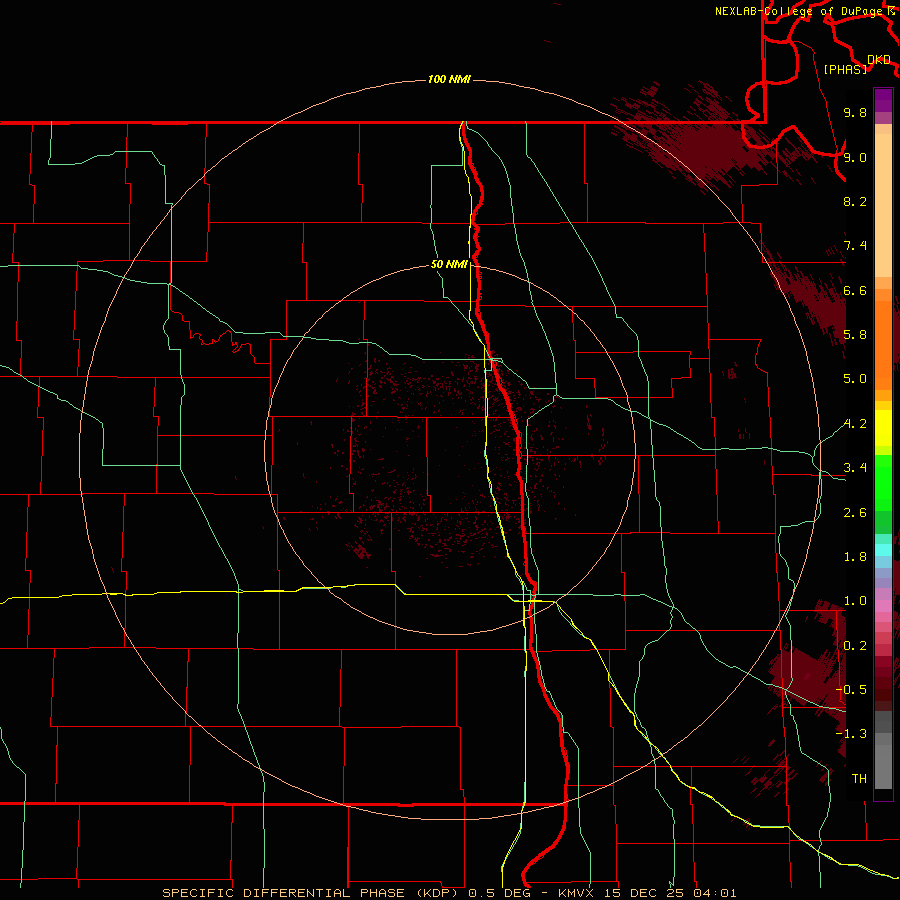Select the orange segment of color bar

pyautogui.click(x=883, y=344)
